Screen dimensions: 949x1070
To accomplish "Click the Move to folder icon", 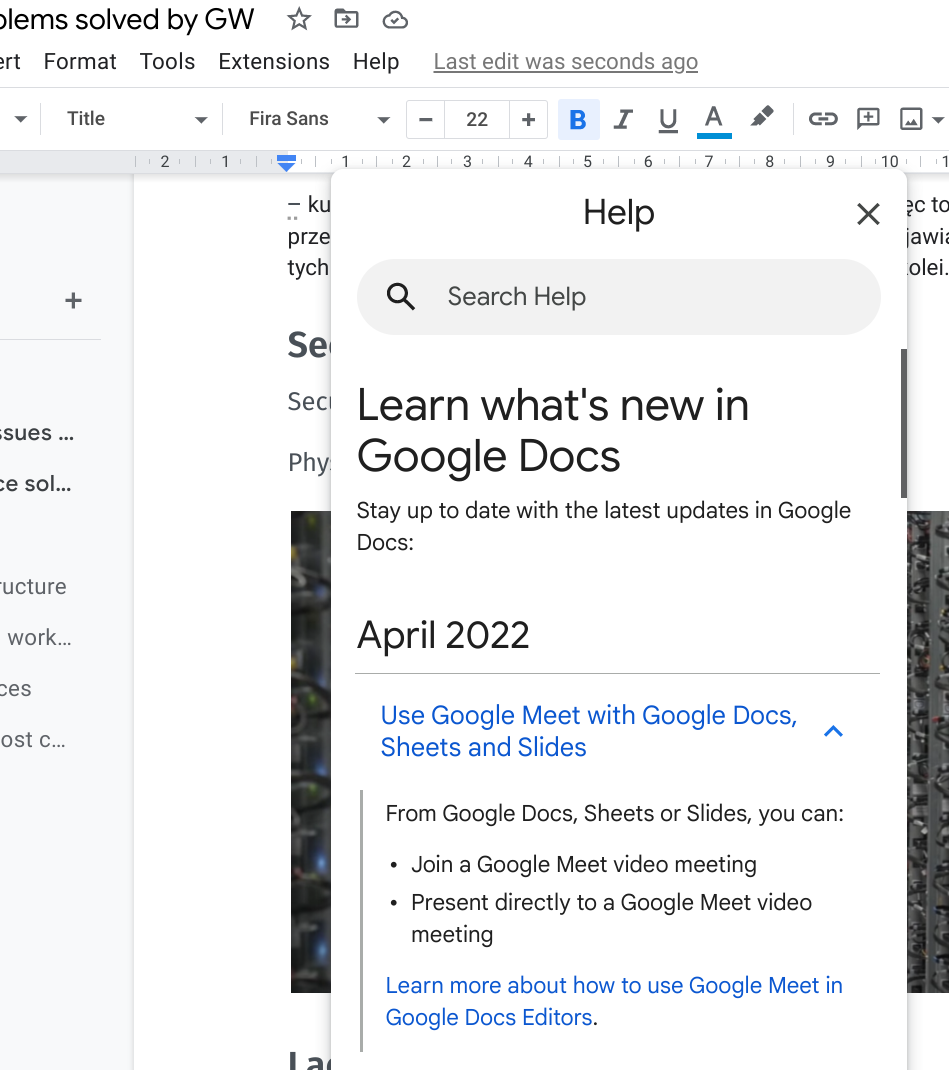I will point(346,19).
